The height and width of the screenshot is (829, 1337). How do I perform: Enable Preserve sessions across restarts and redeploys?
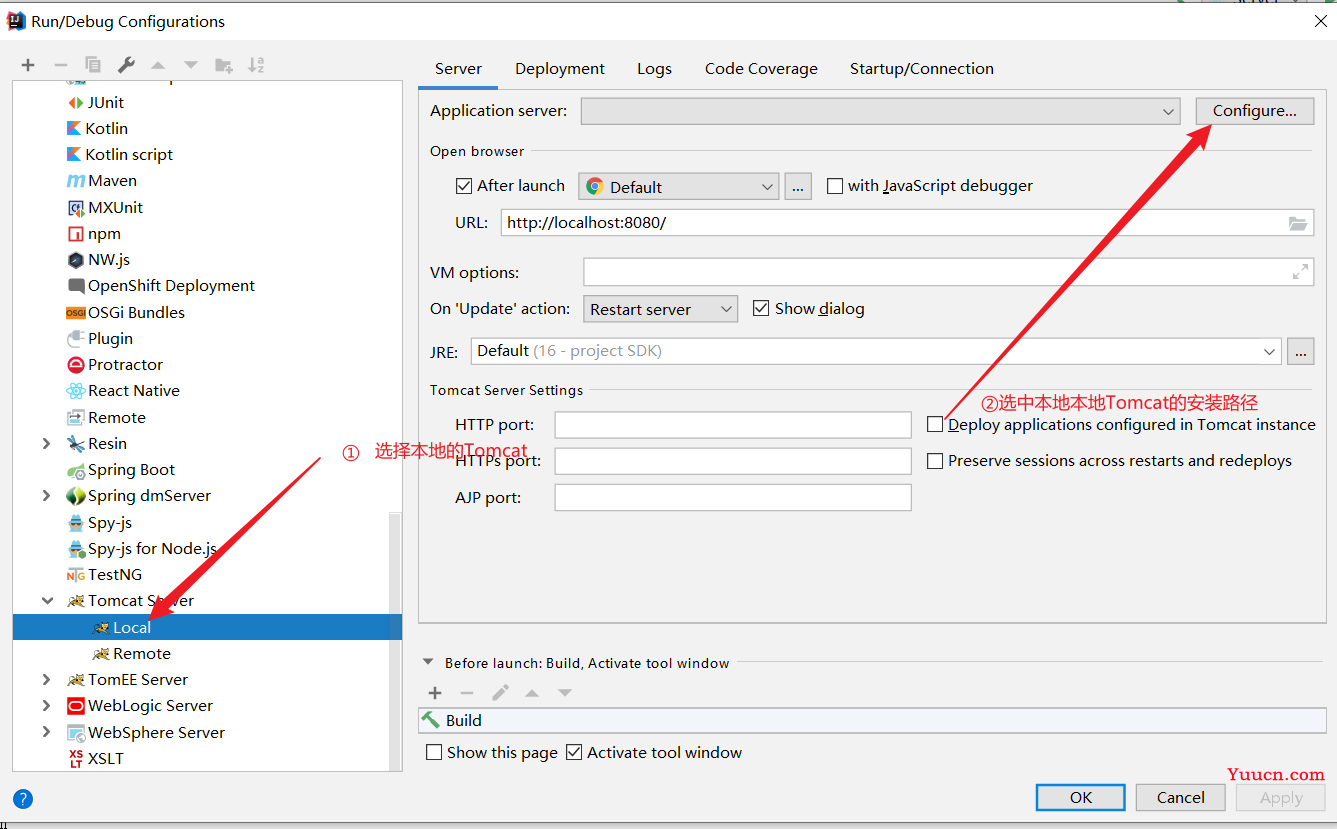[935, 461]
